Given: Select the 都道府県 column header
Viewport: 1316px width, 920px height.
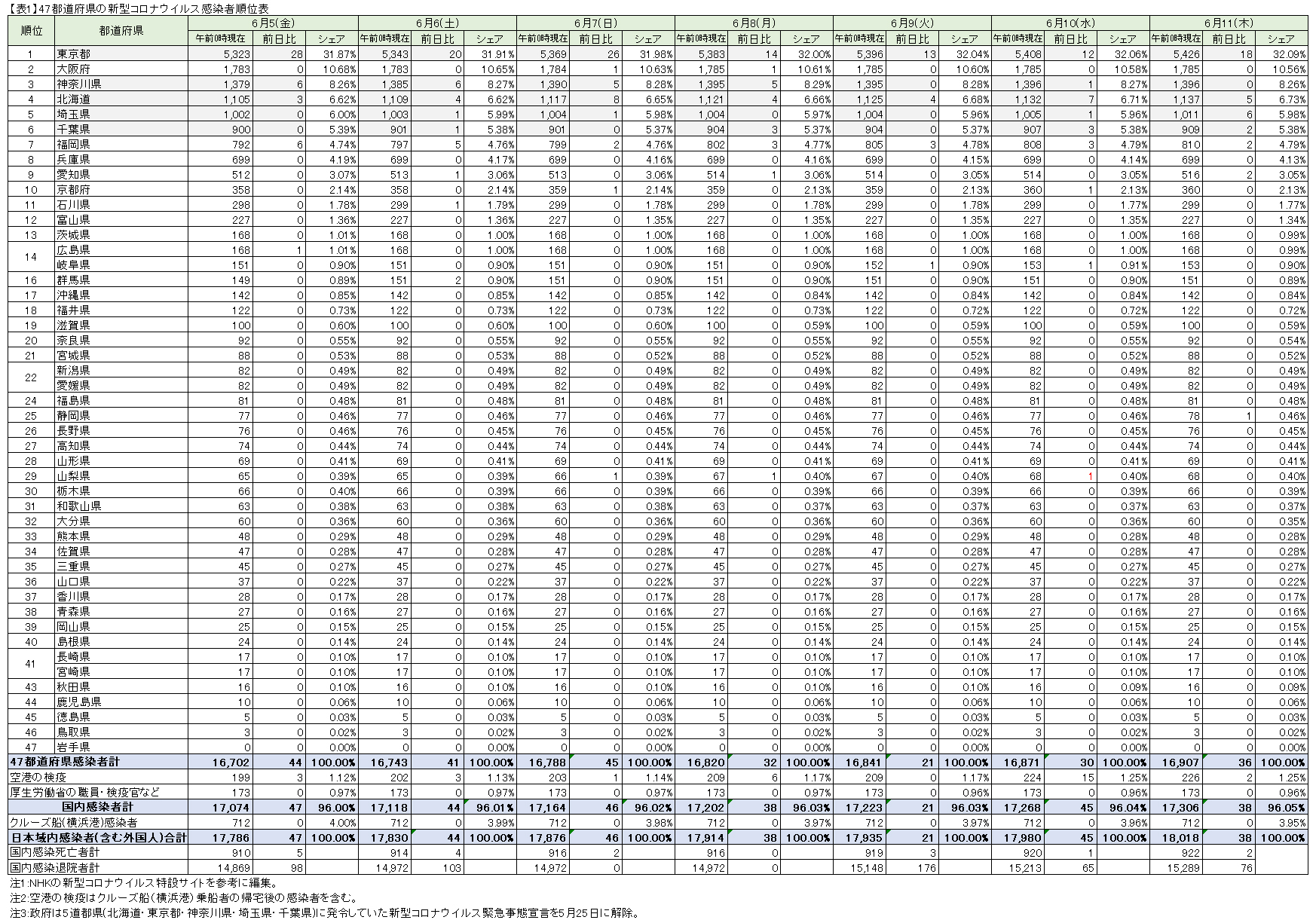Looking at the screenshot, I should (121, 31).
